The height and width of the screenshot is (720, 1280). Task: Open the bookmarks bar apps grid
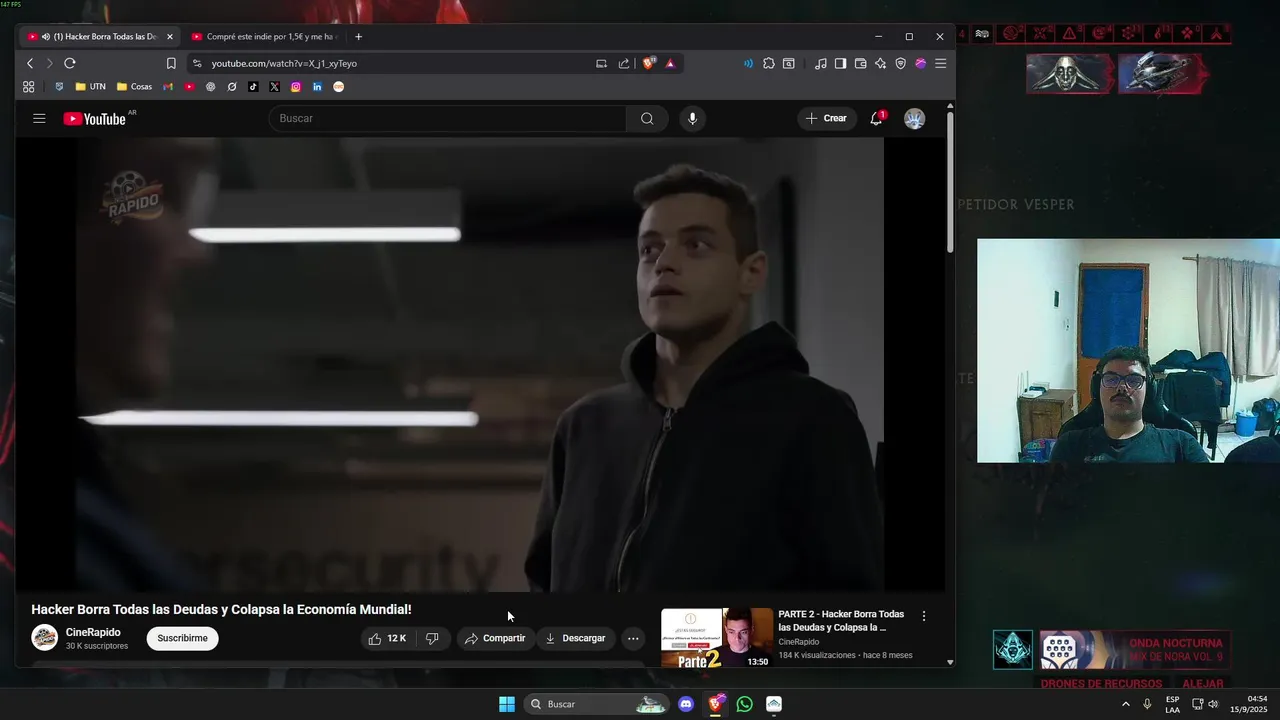pyautogui.click(x=28, y=87)
